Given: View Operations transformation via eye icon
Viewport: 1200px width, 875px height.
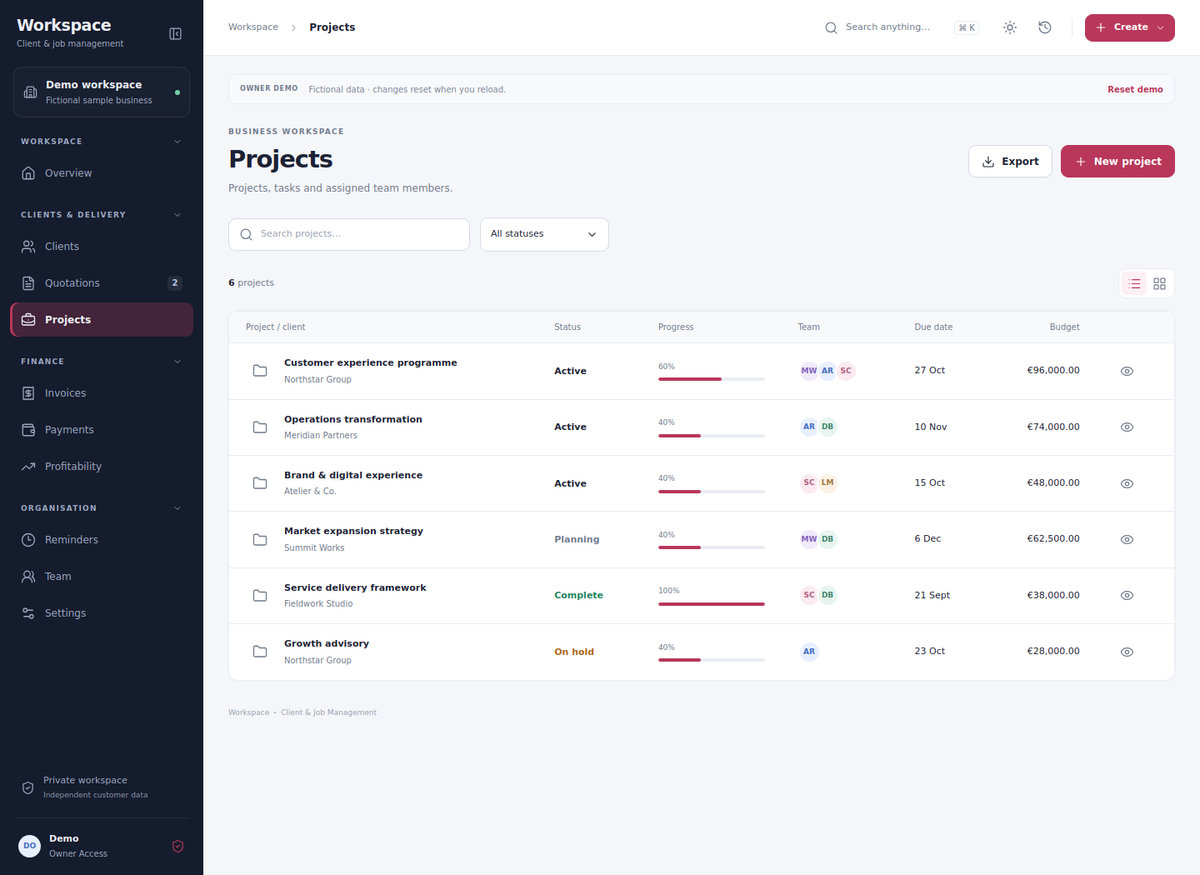Looking at the screenshot, I should tap(1127, 427).
